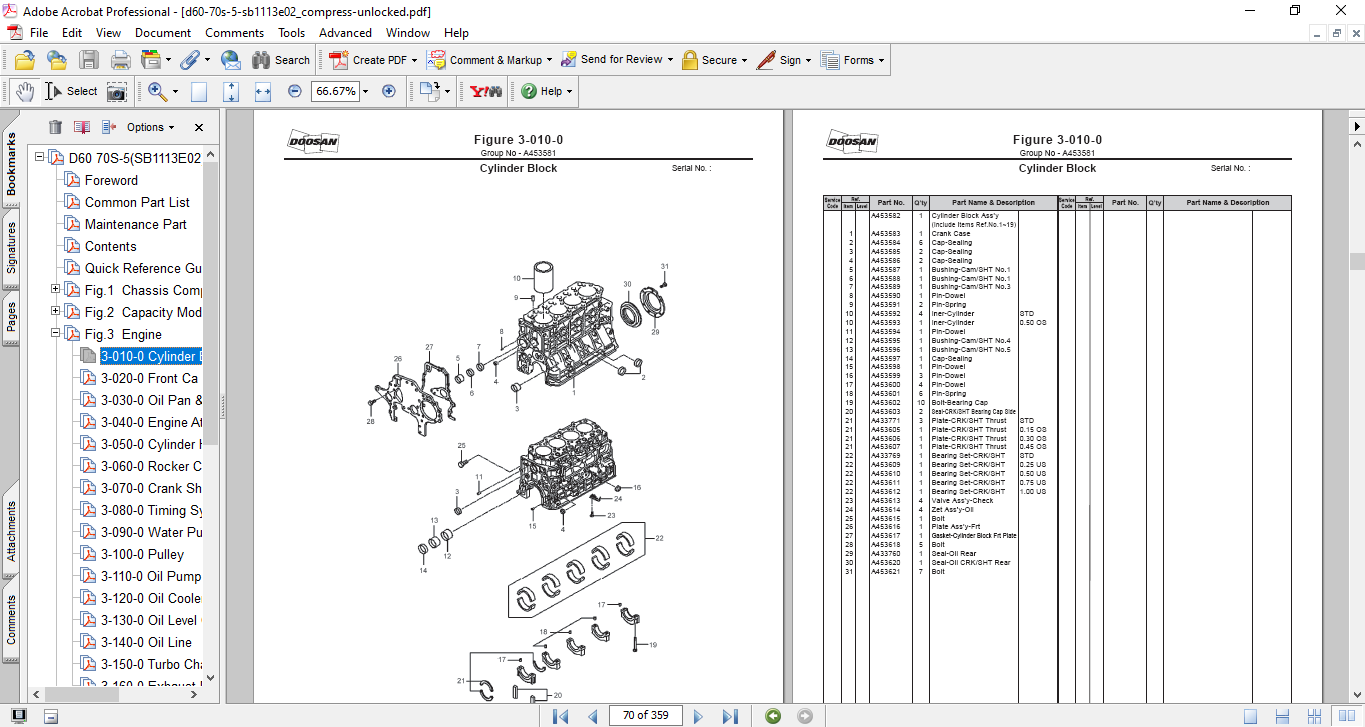Print the document using the printer icon
1365x727 pixels.
[120, 60]
